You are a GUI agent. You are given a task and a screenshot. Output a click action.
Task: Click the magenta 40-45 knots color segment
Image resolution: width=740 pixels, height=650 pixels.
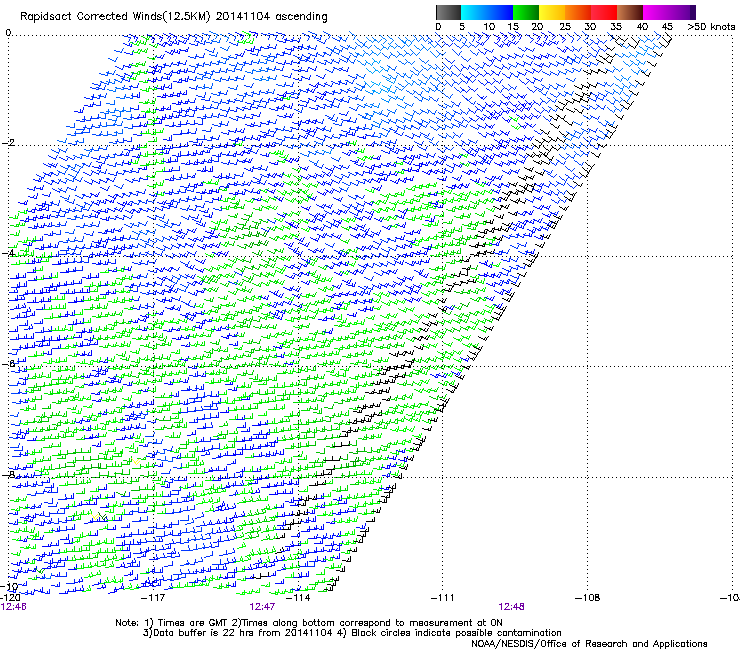click(x=656, y=12)
